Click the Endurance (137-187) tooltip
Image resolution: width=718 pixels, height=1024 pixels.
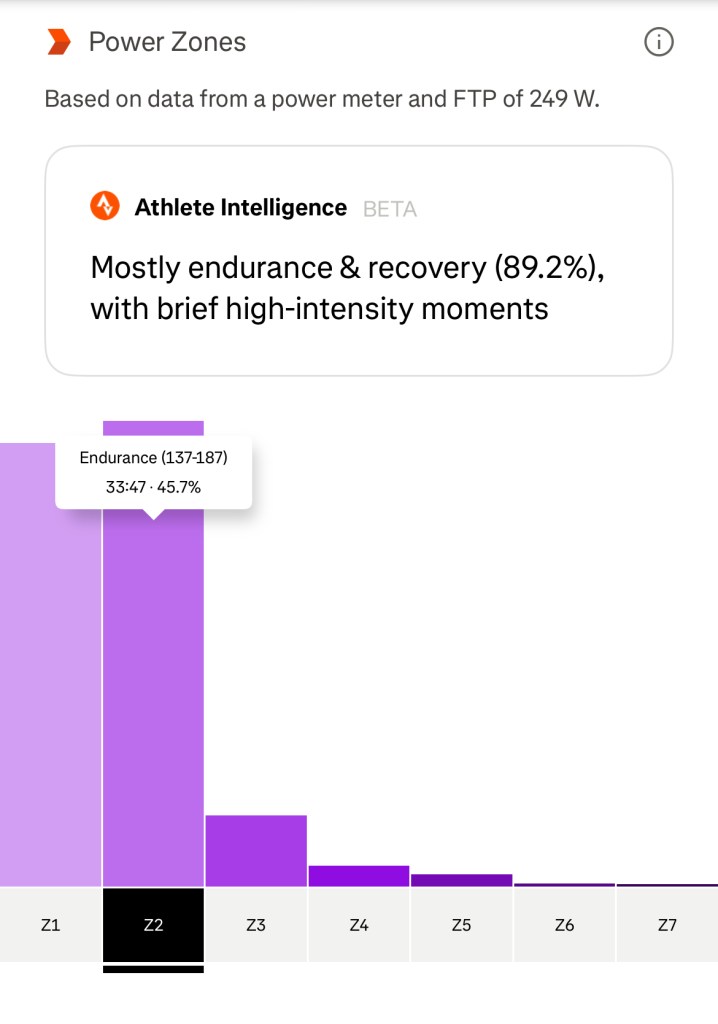click(x=153, y=473)
